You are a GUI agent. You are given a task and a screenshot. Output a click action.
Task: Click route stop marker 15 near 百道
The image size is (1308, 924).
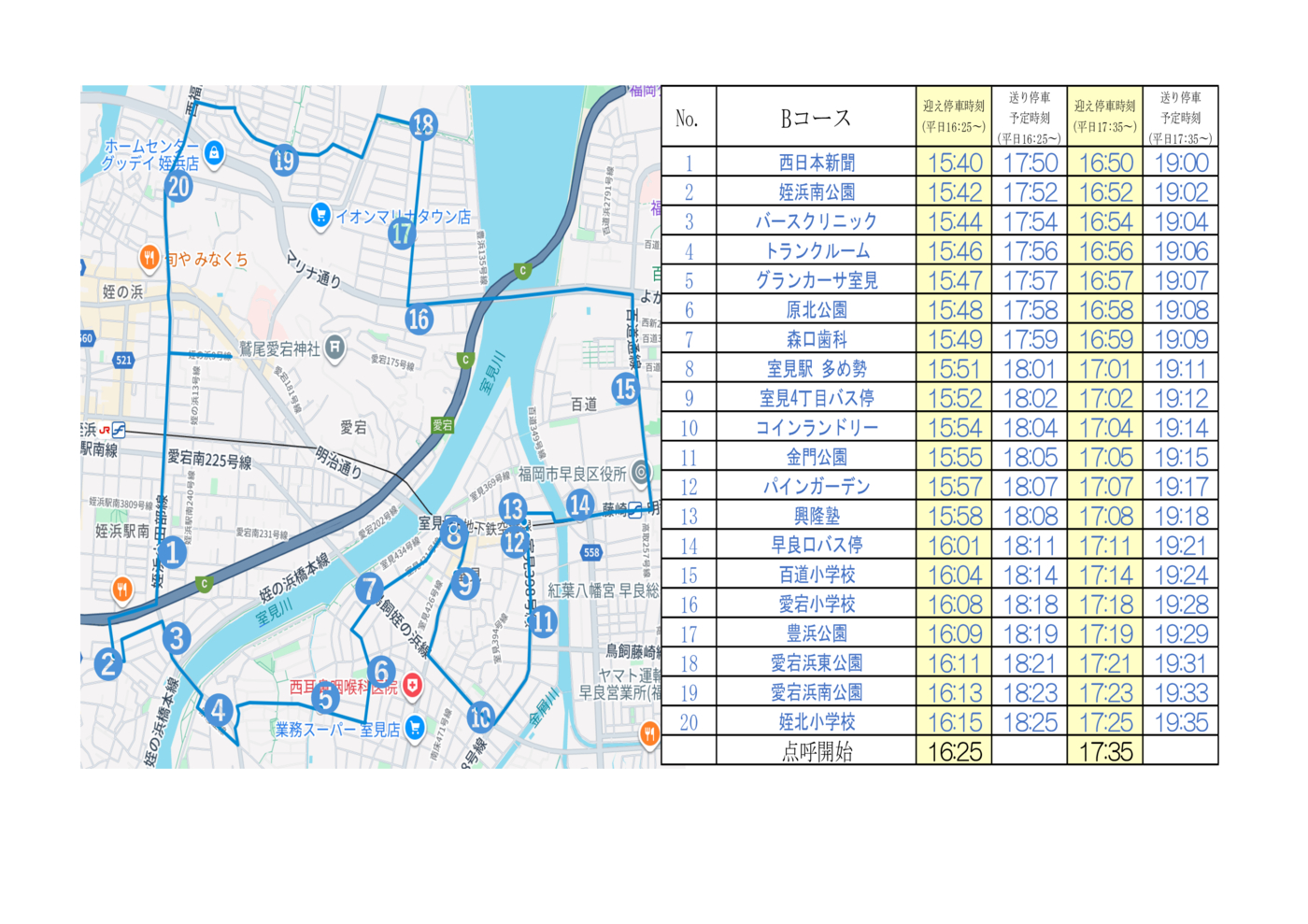click(x=625, y=388)
